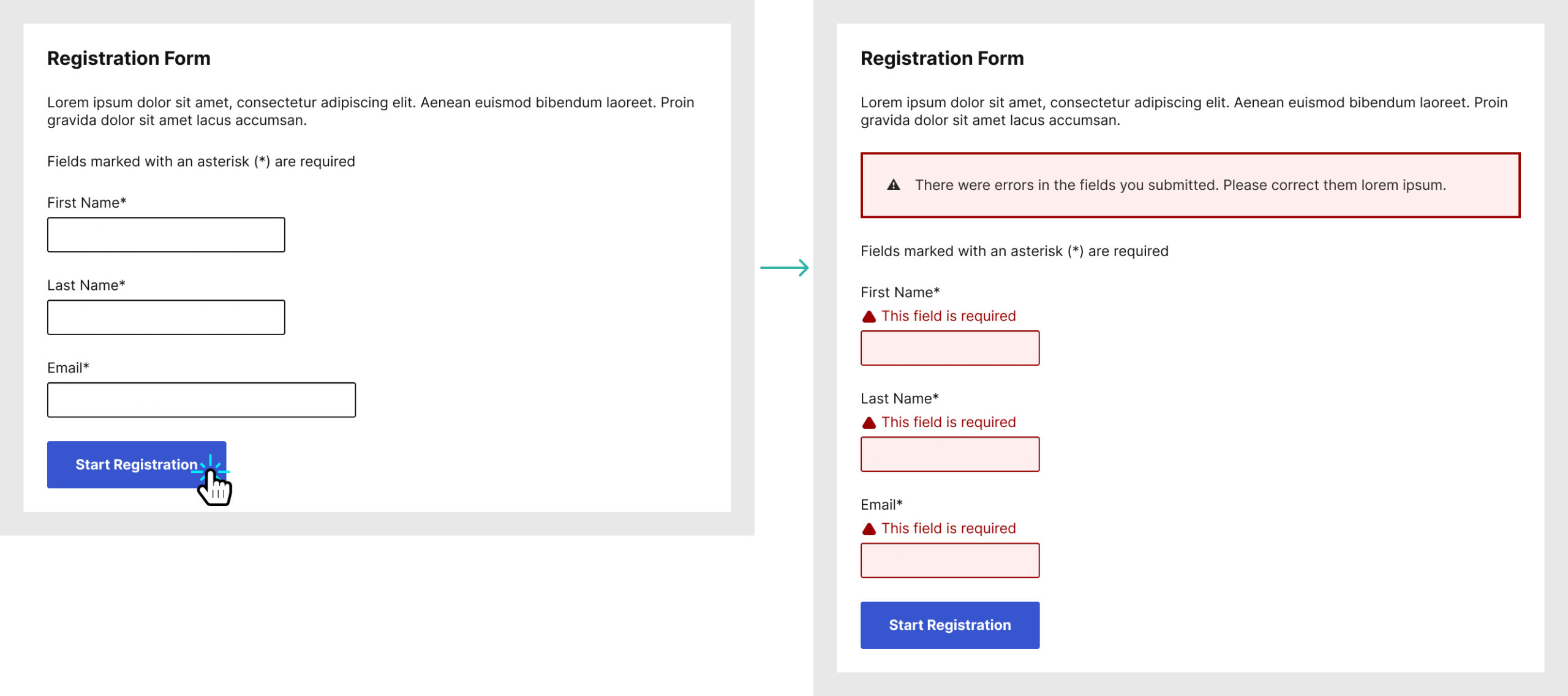Click the Last Name error message text
This screenshot has height=696, width=1568.
tap(948, 422)
